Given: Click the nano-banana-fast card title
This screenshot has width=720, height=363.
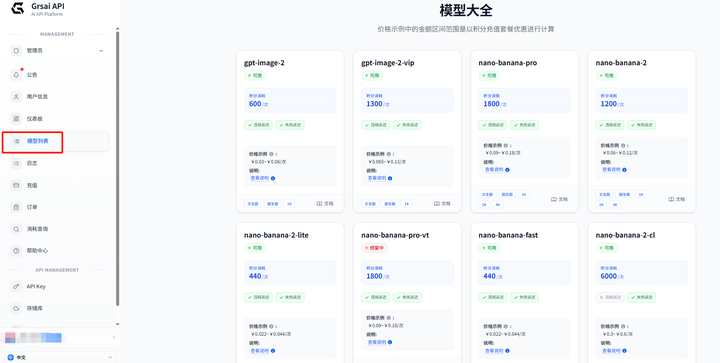Looking at the screenshot, I should (x=508, y=235).
